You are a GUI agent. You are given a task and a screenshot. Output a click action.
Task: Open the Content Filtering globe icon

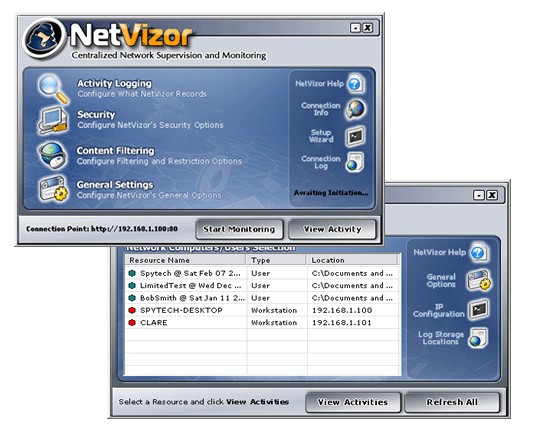[53, 155]
